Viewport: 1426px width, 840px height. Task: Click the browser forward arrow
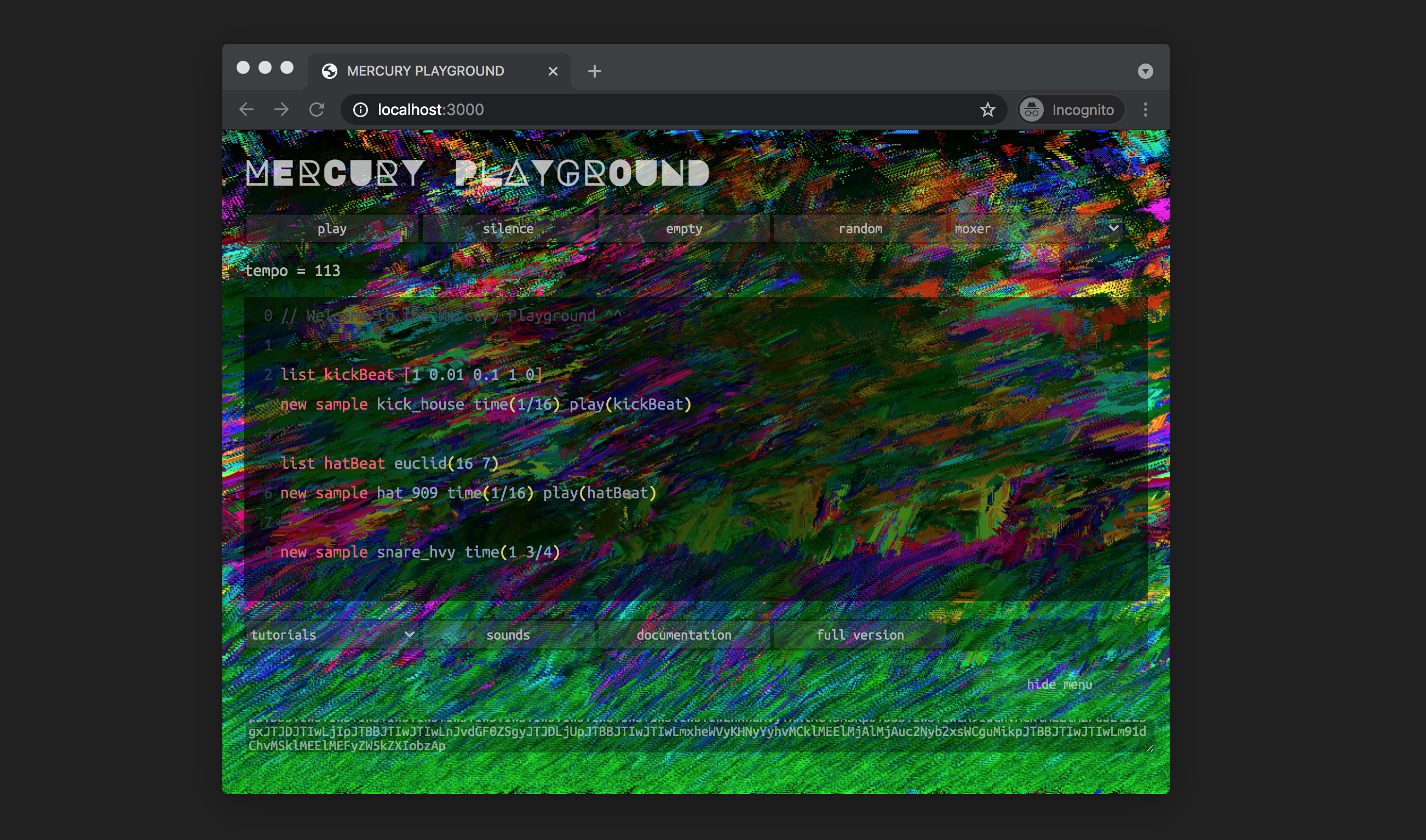click(281, 110)
